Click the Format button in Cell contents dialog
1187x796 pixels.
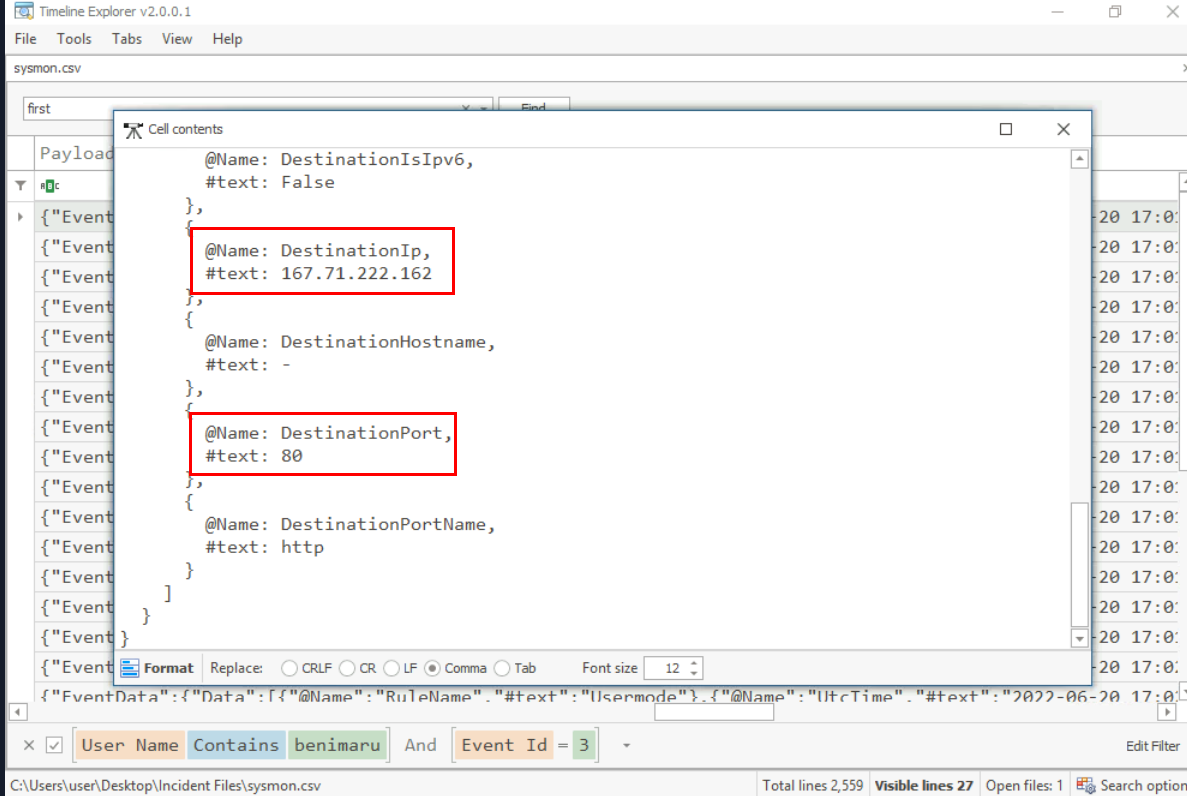click(157, 668)
